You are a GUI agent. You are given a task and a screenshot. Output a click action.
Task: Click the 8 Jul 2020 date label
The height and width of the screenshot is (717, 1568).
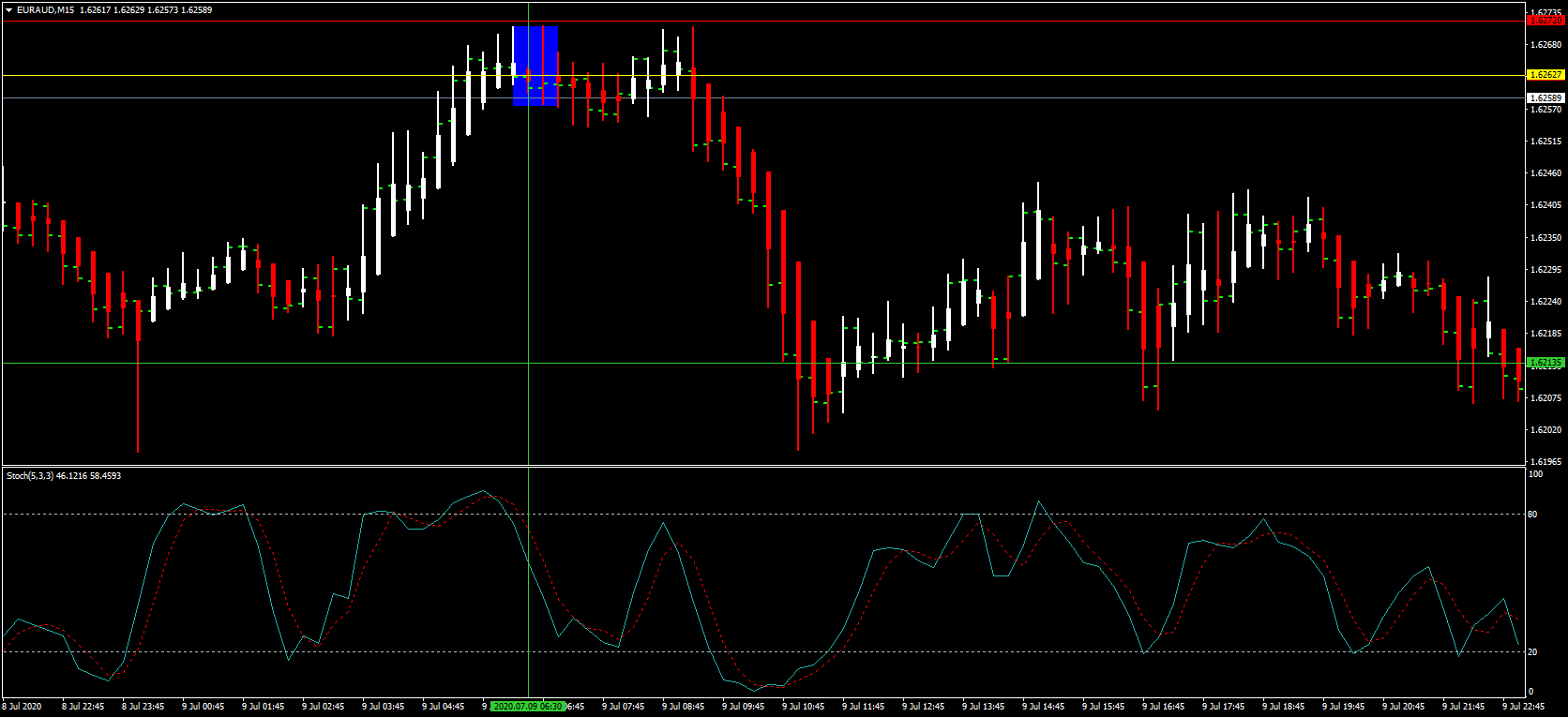tap(23, 707)
